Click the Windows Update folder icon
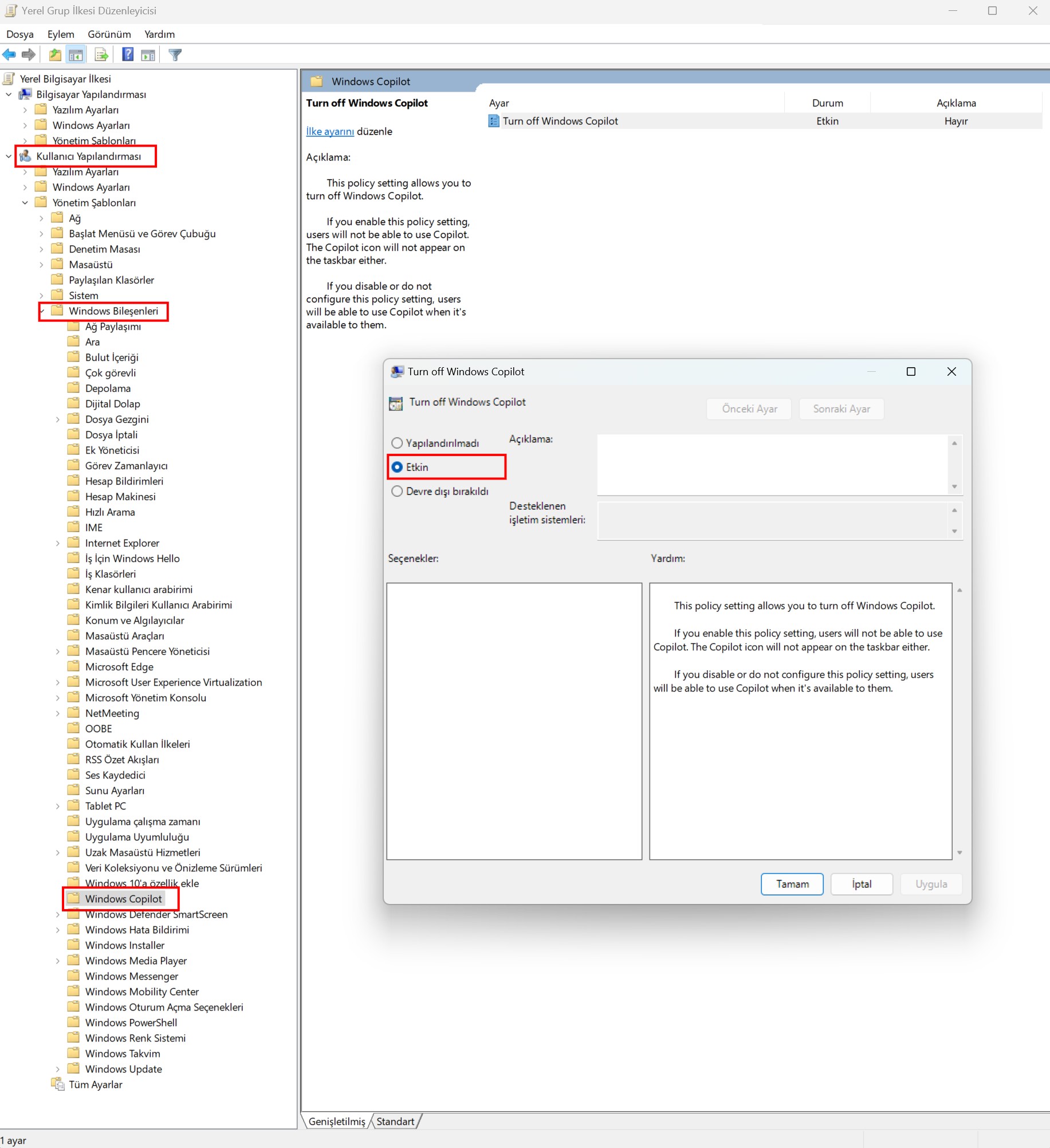Viewport: 1050px width, 1148px height. 73,1068
